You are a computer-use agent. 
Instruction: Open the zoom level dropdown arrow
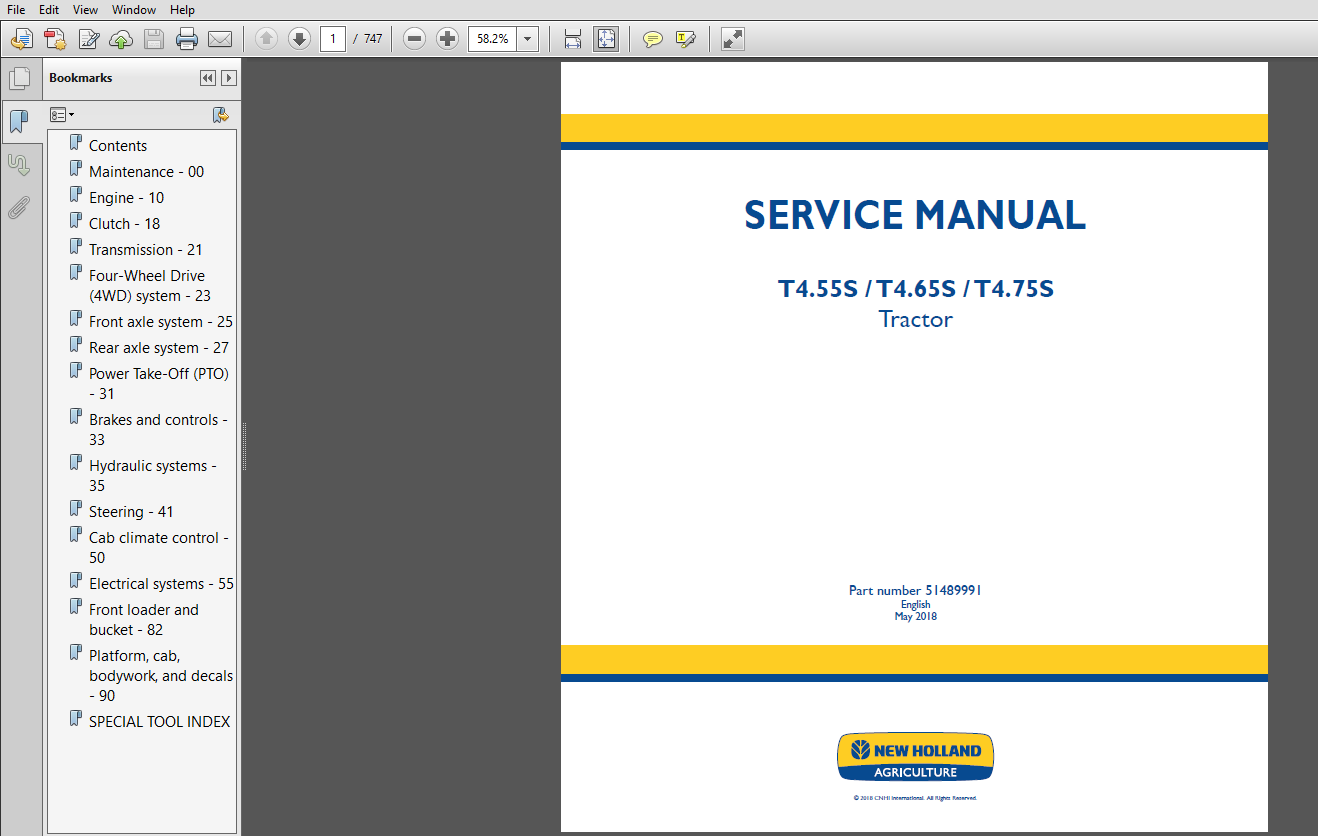pos(529,39)
